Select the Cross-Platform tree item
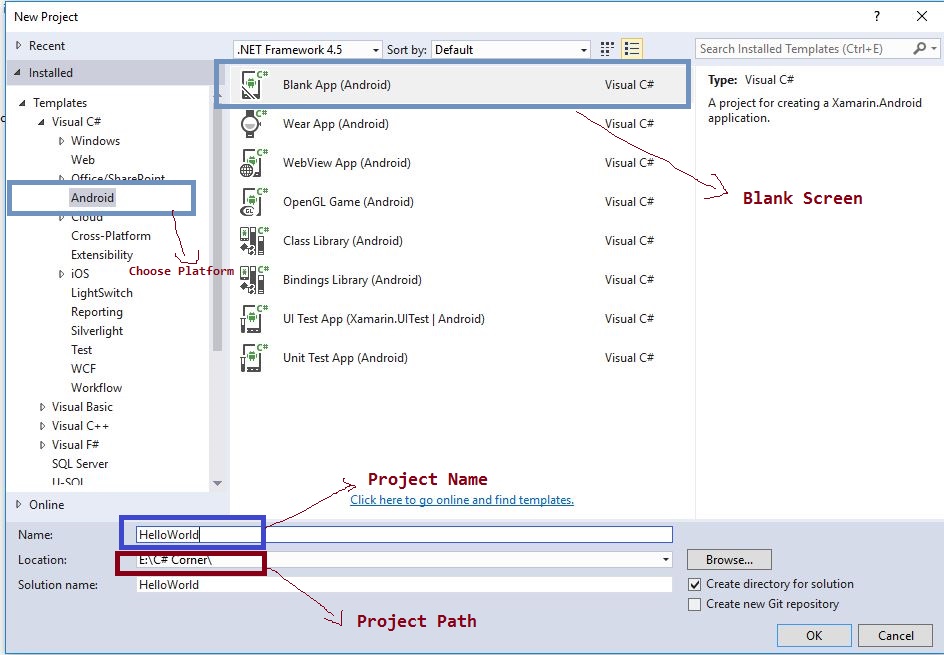The height and width of the screenshot is (655, 944). click(x=111, y=236)
